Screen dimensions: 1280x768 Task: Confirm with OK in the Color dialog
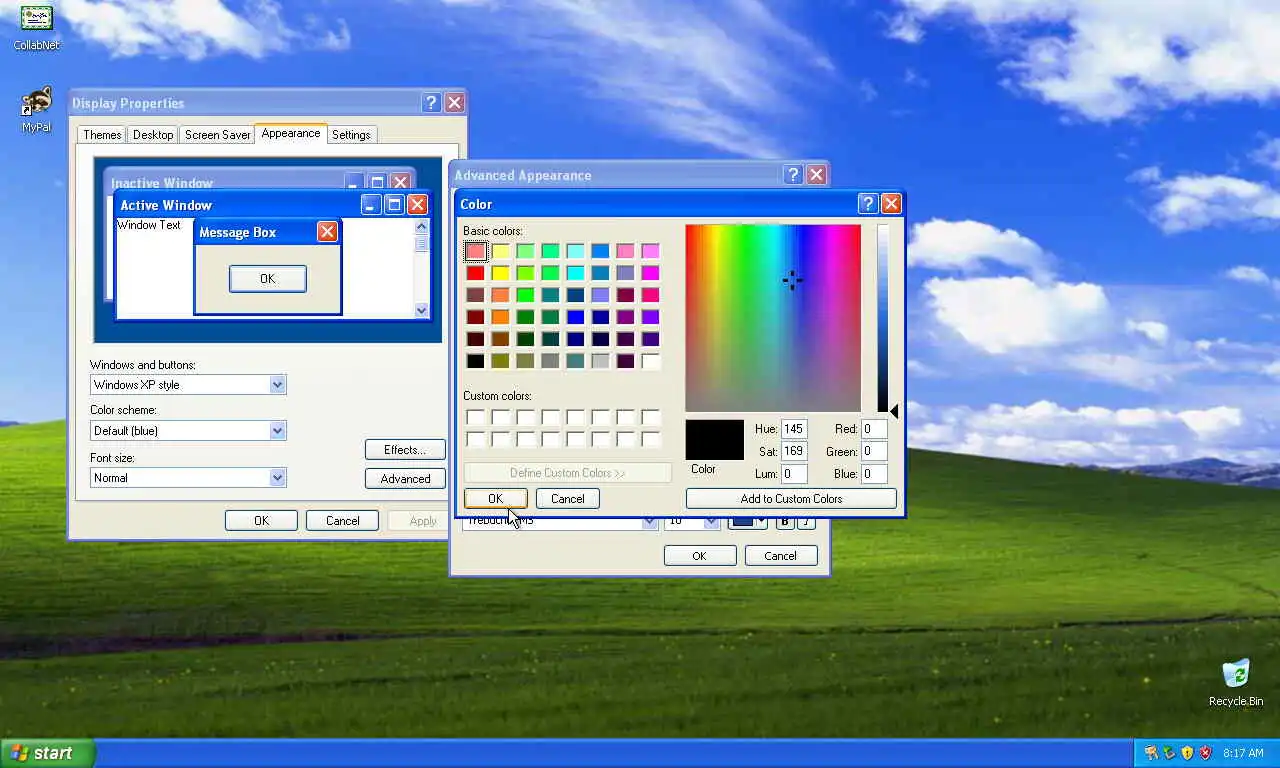pyautogui.click(x=495, y=499)
